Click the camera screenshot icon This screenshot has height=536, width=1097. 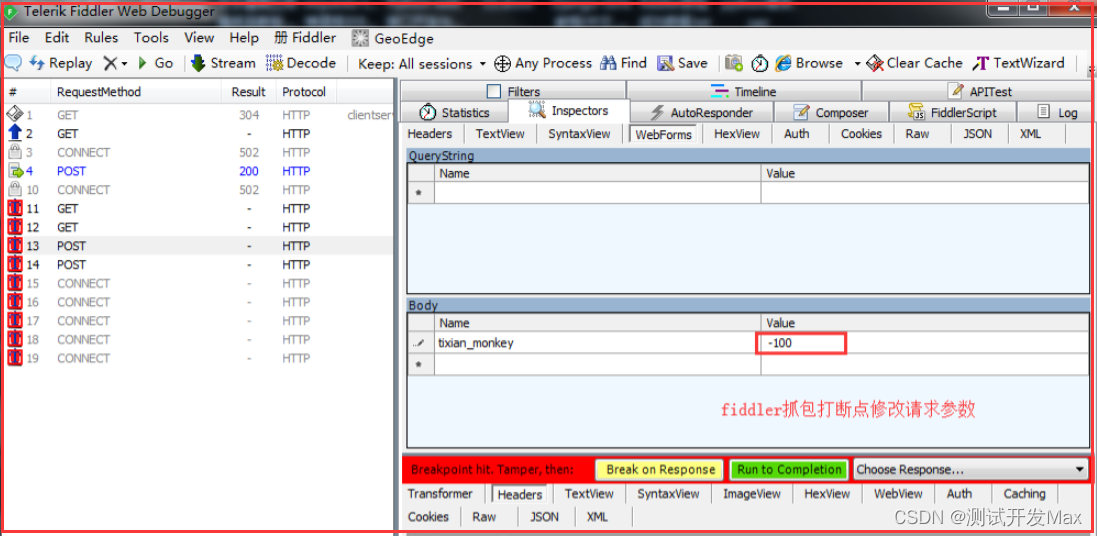click(733, 64)
